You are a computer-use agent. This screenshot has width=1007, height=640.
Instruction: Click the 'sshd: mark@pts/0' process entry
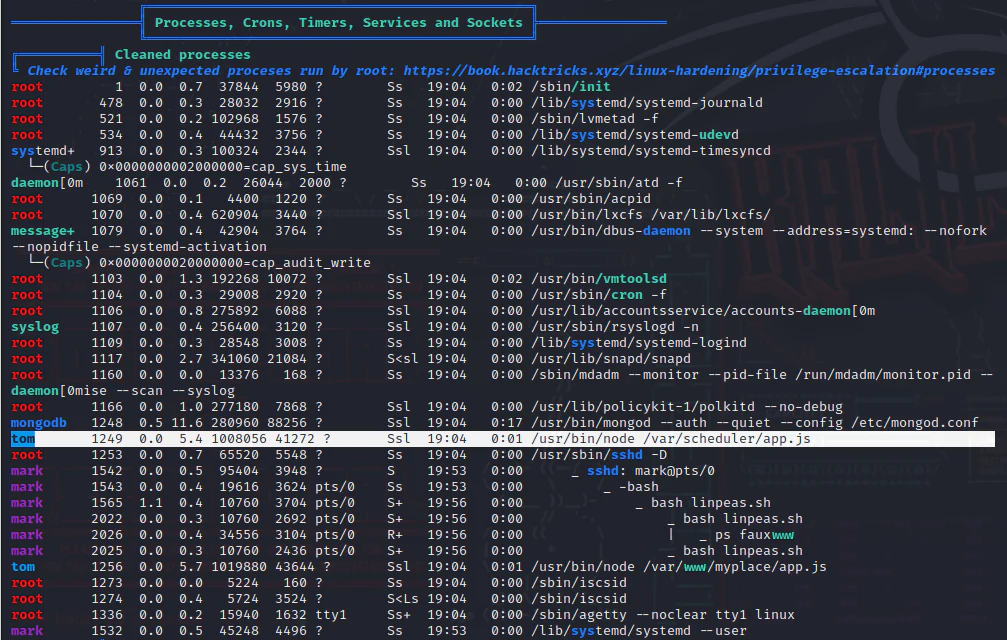pos(650,471)
